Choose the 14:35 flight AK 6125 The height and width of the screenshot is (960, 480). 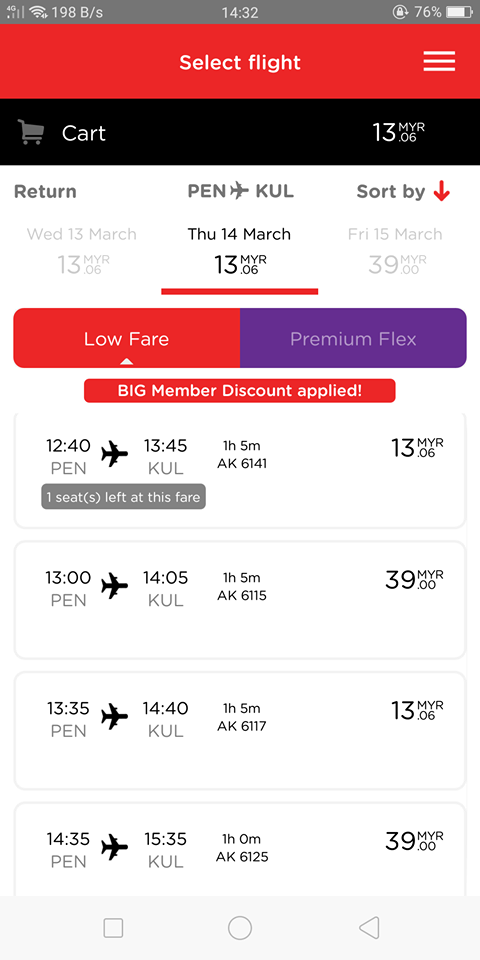pos(240,850)
